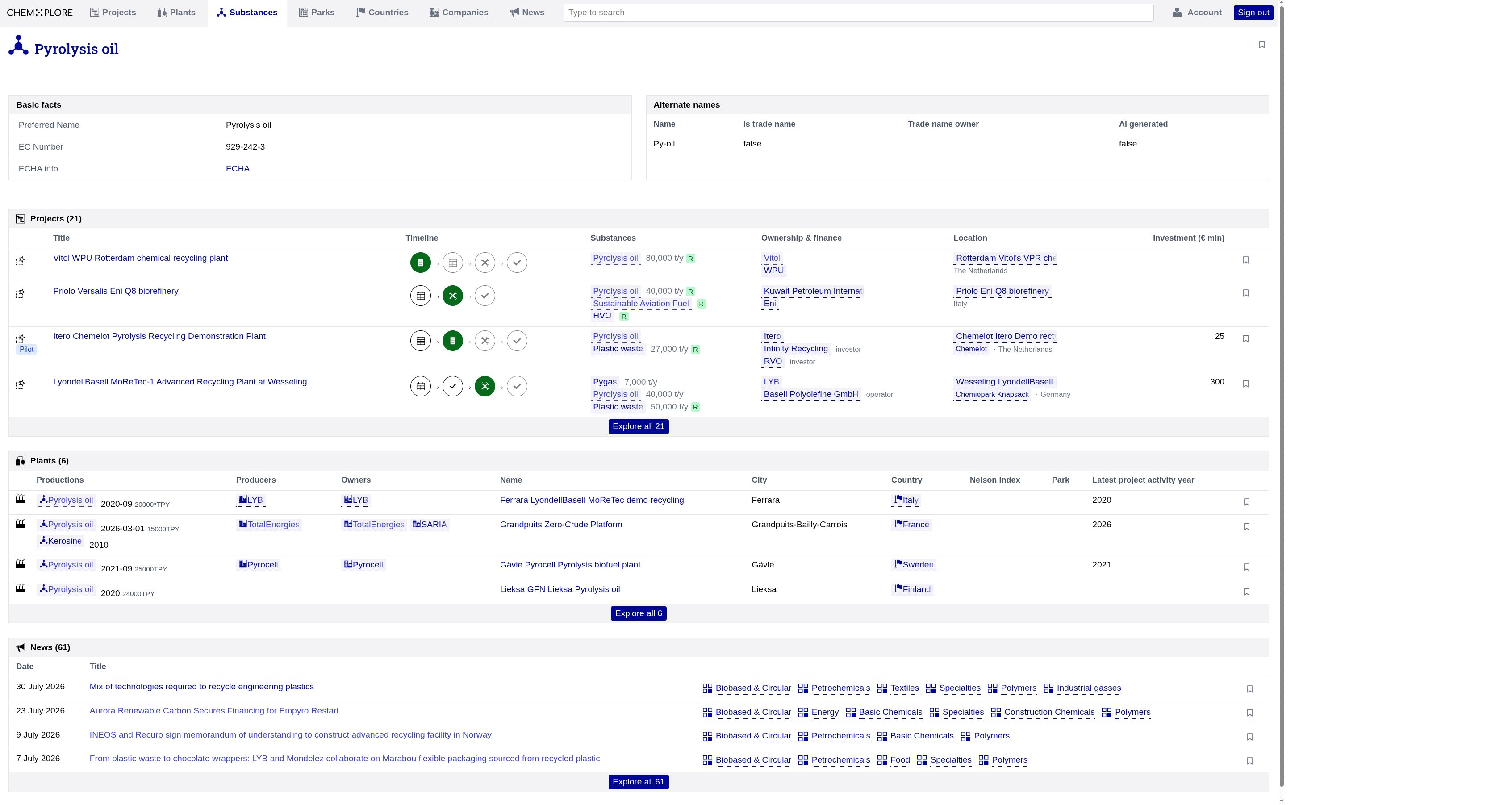1512x805 pixels.
Task: Click the factory icon in the Gävle plant row
Action: click(21, 564)
